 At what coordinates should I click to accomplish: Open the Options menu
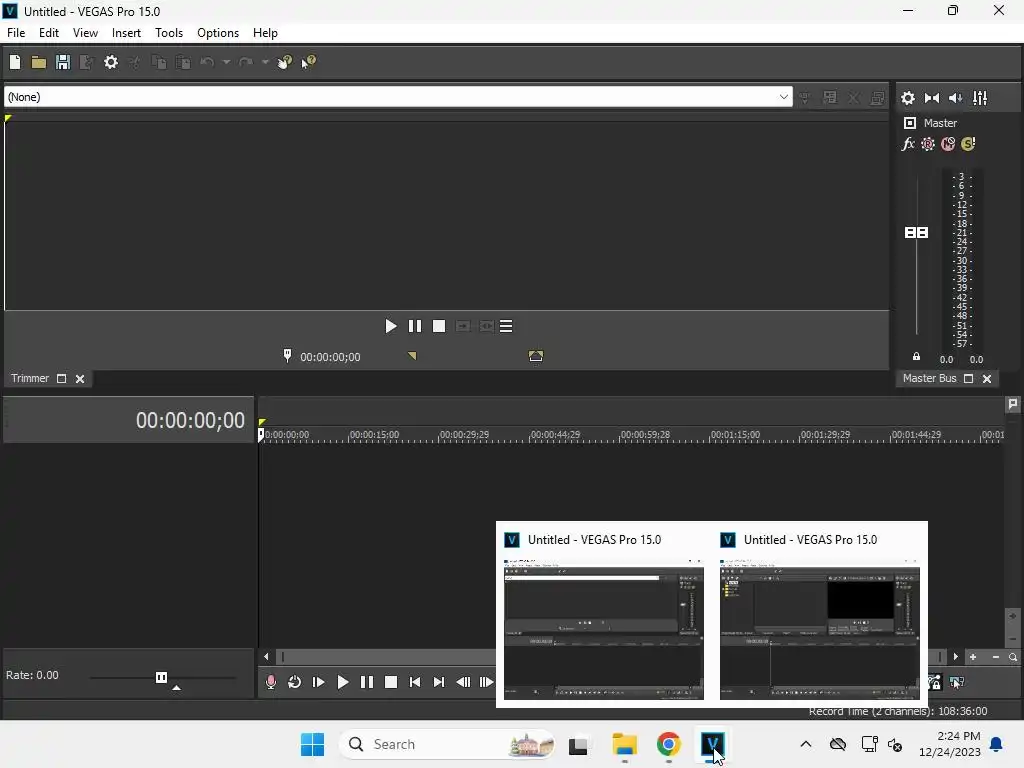[218, 33]
